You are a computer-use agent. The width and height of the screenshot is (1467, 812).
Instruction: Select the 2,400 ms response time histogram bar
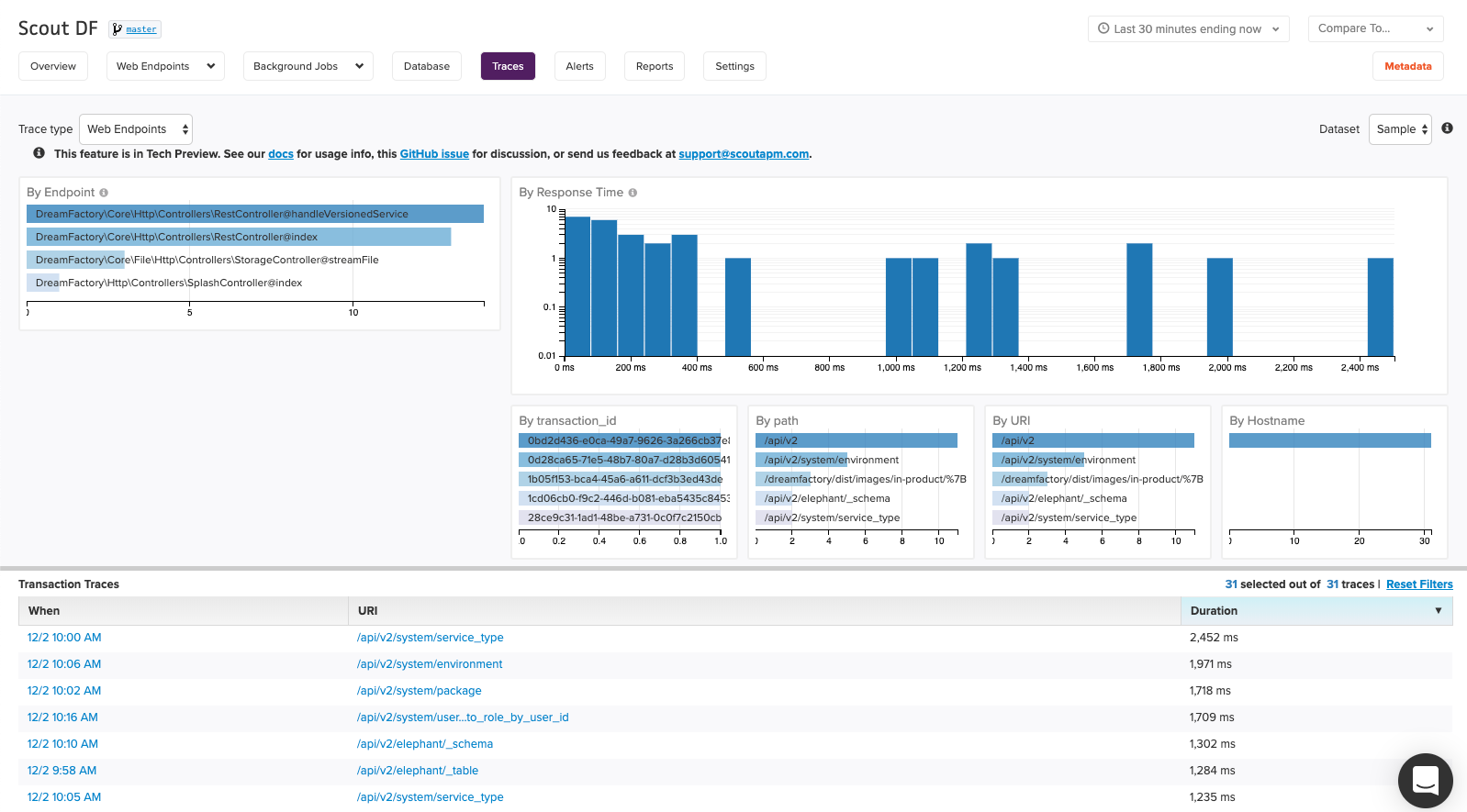[1381, 306]
